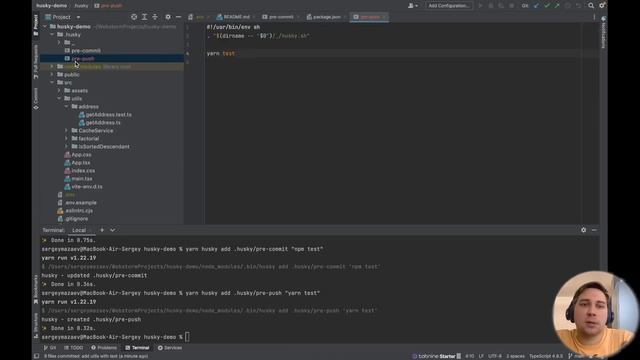The image size is (640, 360).
Task: Open Bookmarks tool window on left strip
Action: click(x=36, y=289)
